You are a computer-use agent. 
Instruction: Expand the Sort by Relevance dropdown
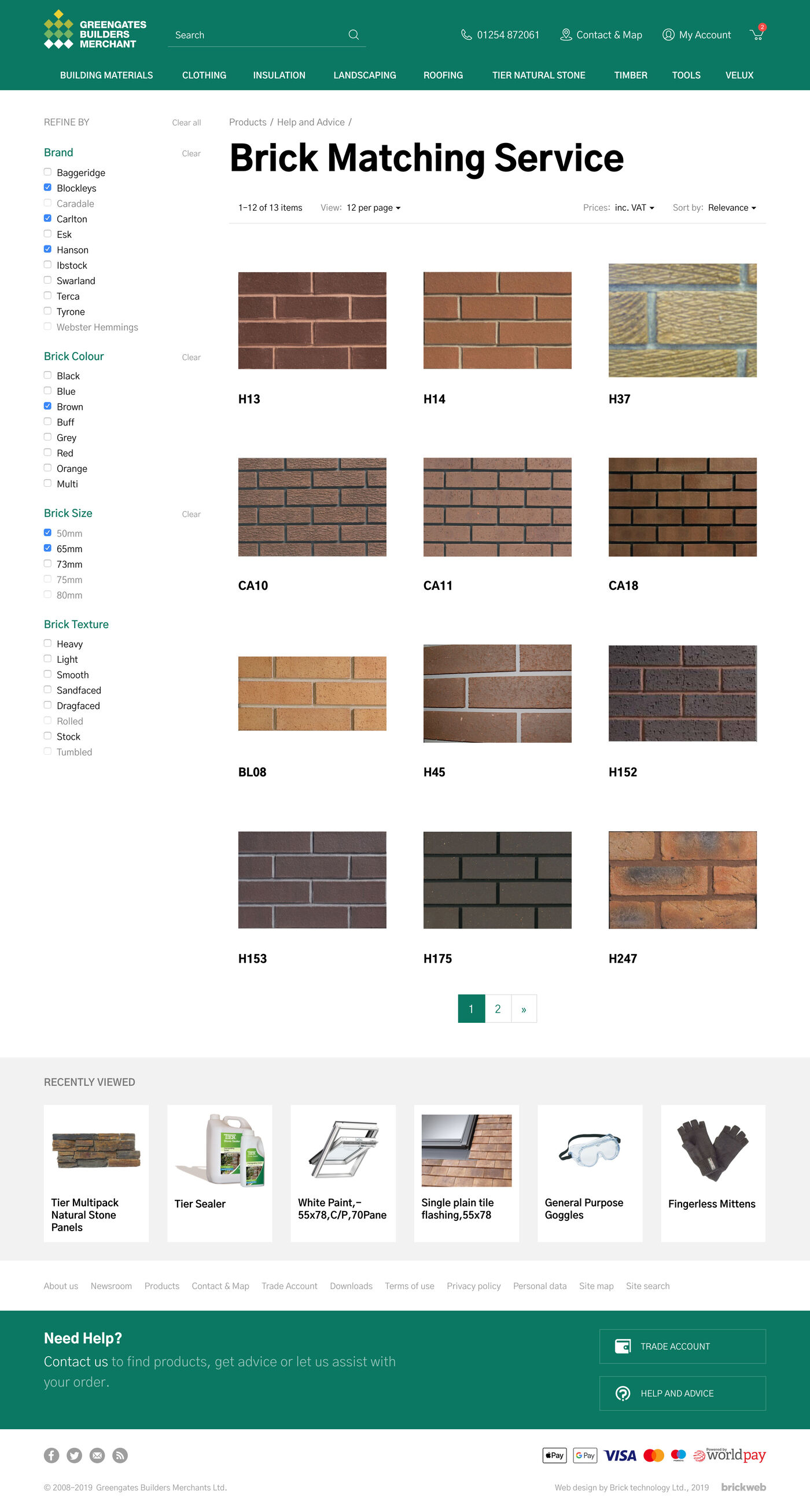[731, 208]
